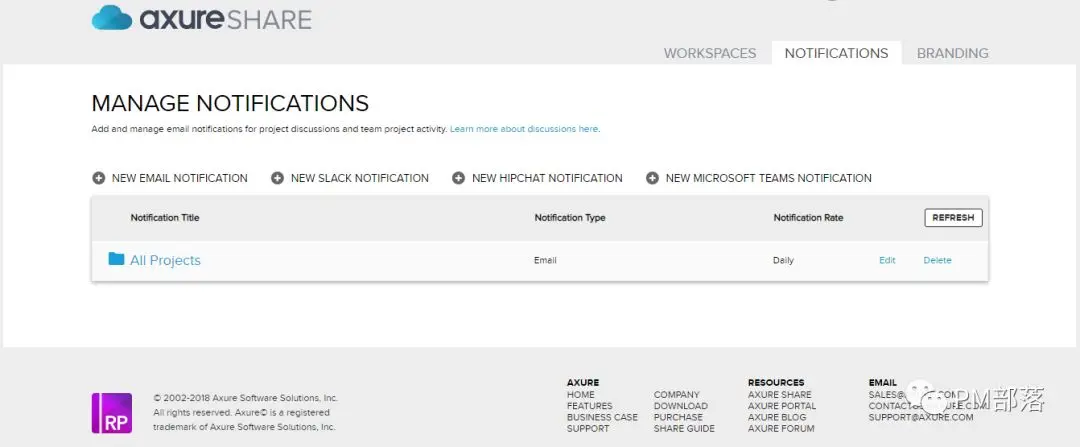
Task: Open footer Company link
Action: click(x=676, y=395)
